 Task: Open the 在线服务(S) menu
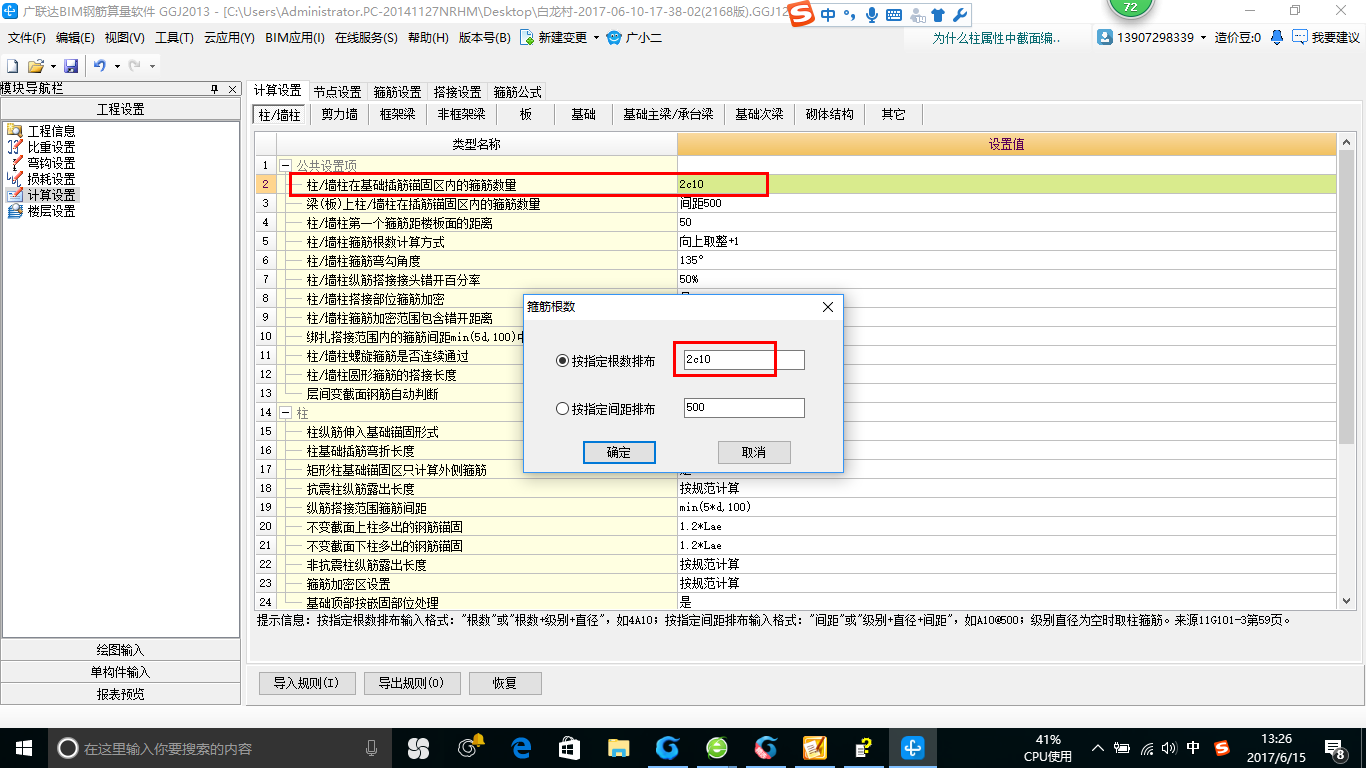(x=367, y=38)
